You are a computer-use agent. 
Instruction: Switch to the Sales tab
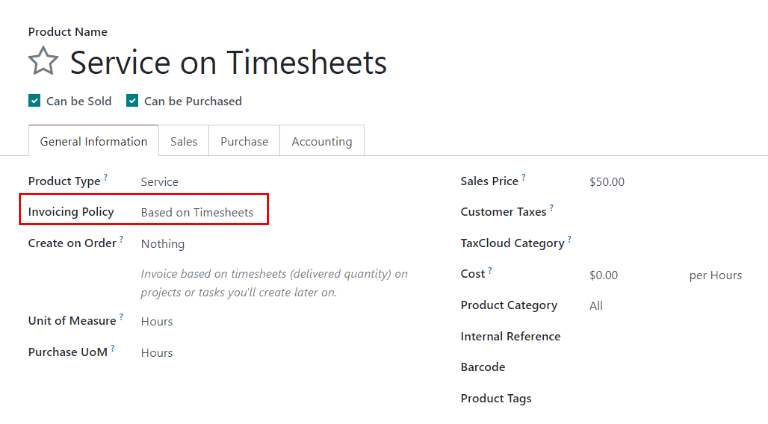[184, 142]
